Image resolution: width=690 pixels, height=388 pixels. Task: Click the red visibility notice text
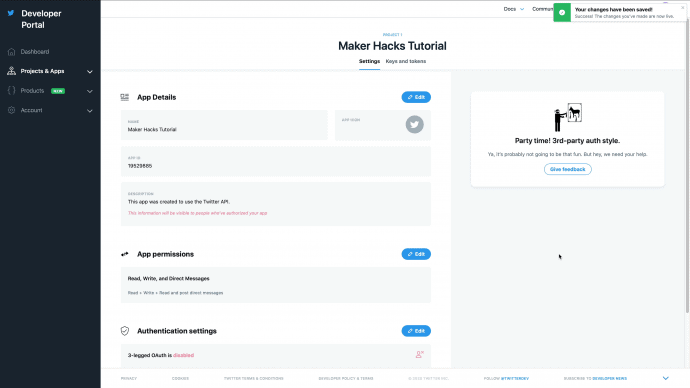click(198, 213)
